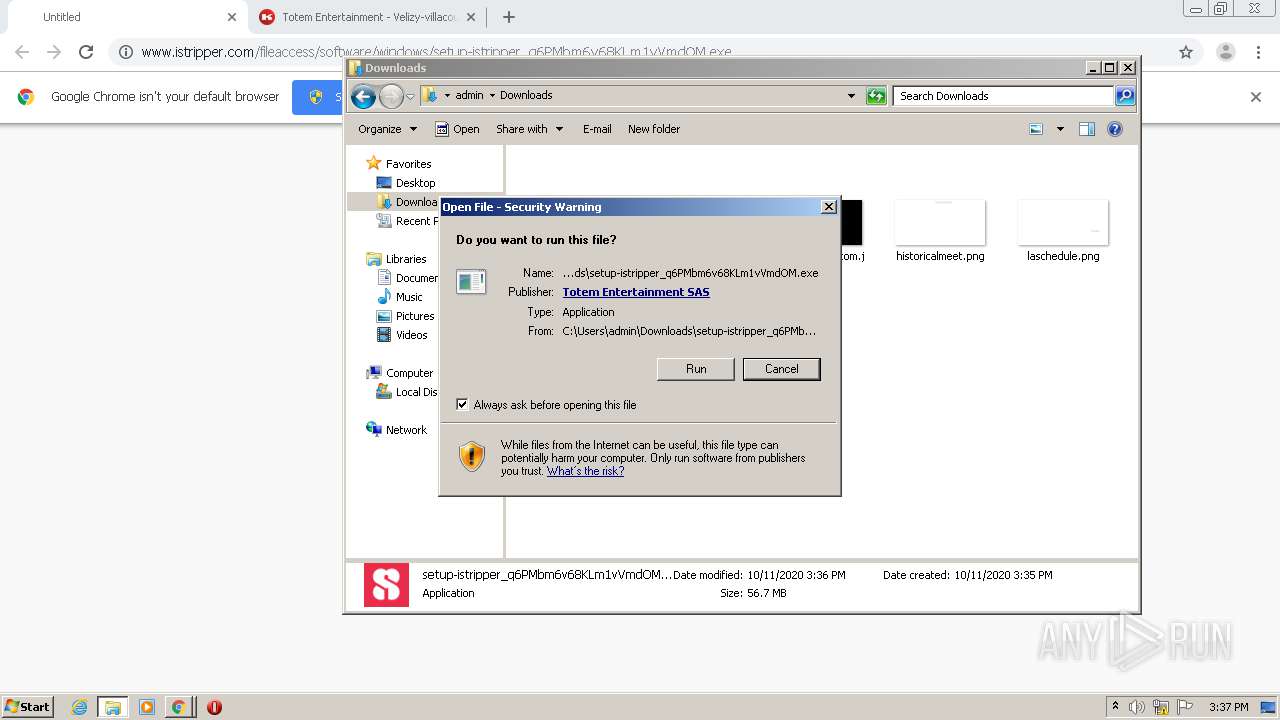The height and width of the screenshot is (720, 1280).
Task: Open Explorer help icon
Action: [x=1115, y=129]
